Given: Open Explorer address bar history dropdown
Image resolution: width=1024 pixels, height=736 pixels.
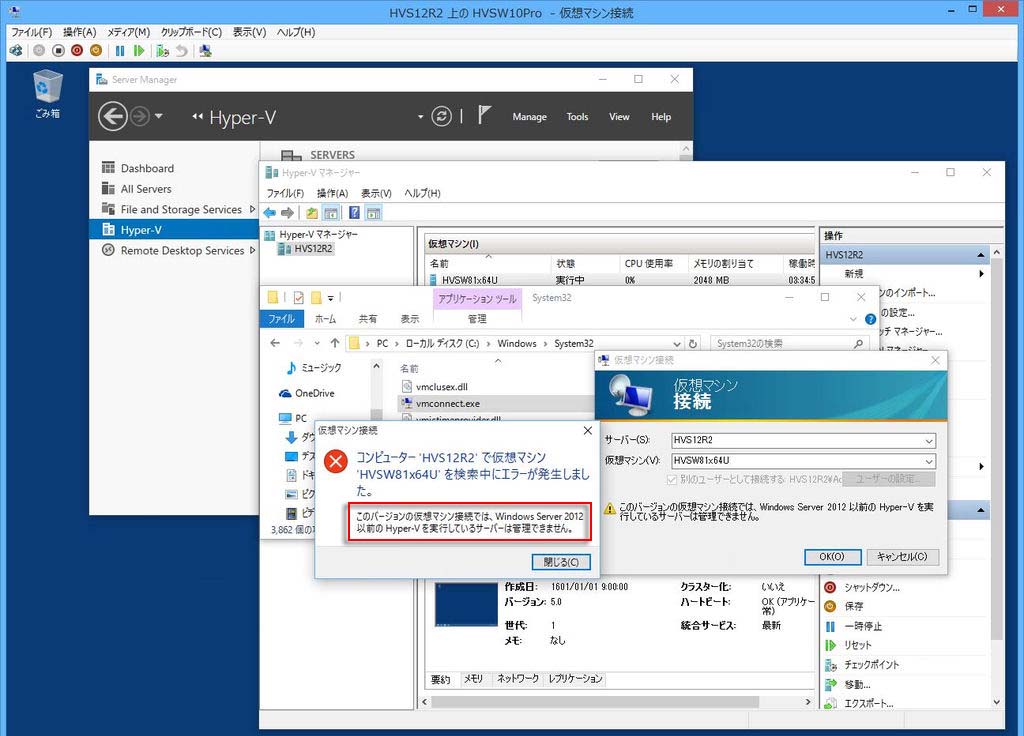Looking at the screenshot, I should [x=677, y=344].
